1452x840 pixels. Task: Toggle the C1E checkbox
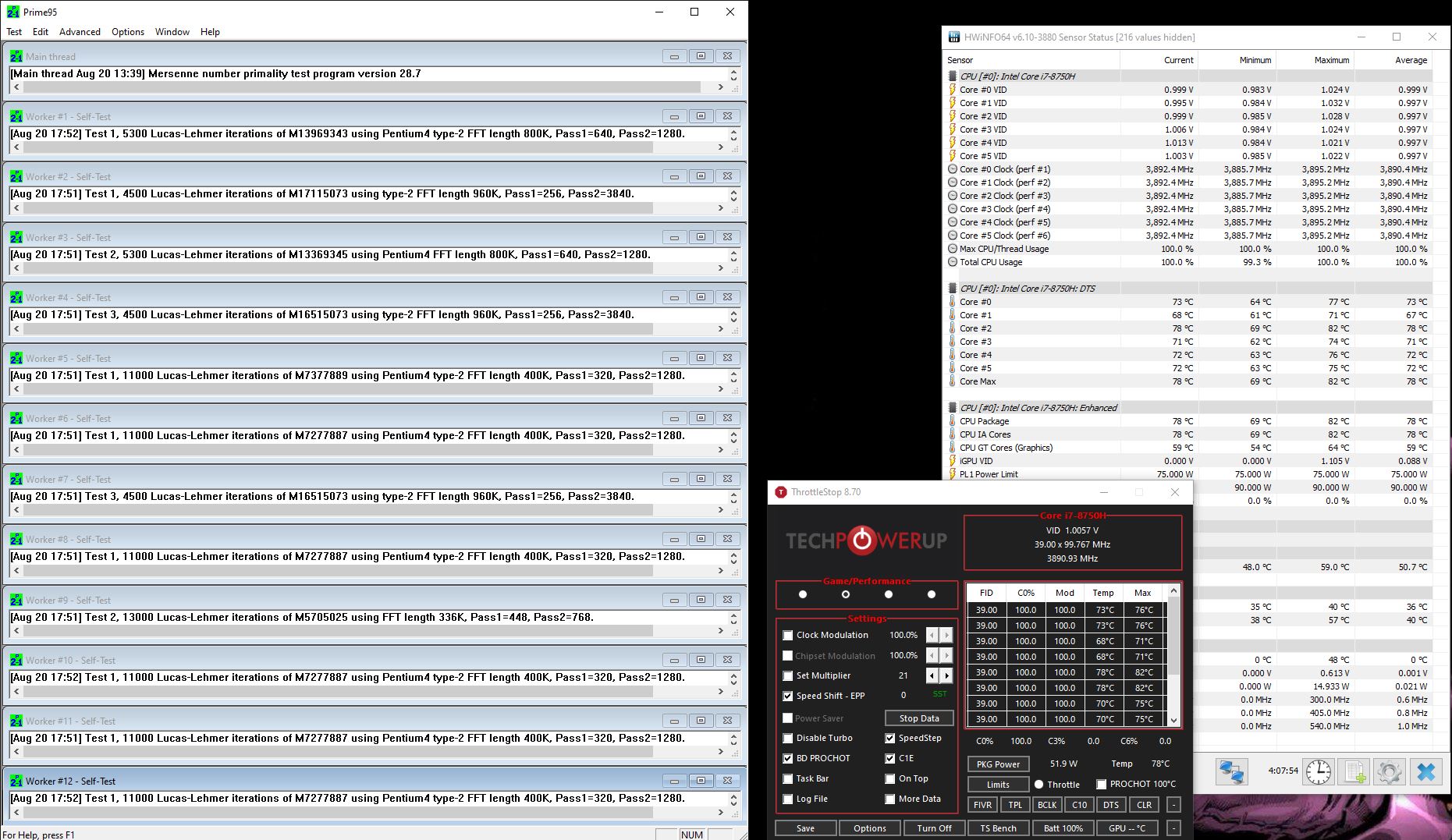pos(890,758)
